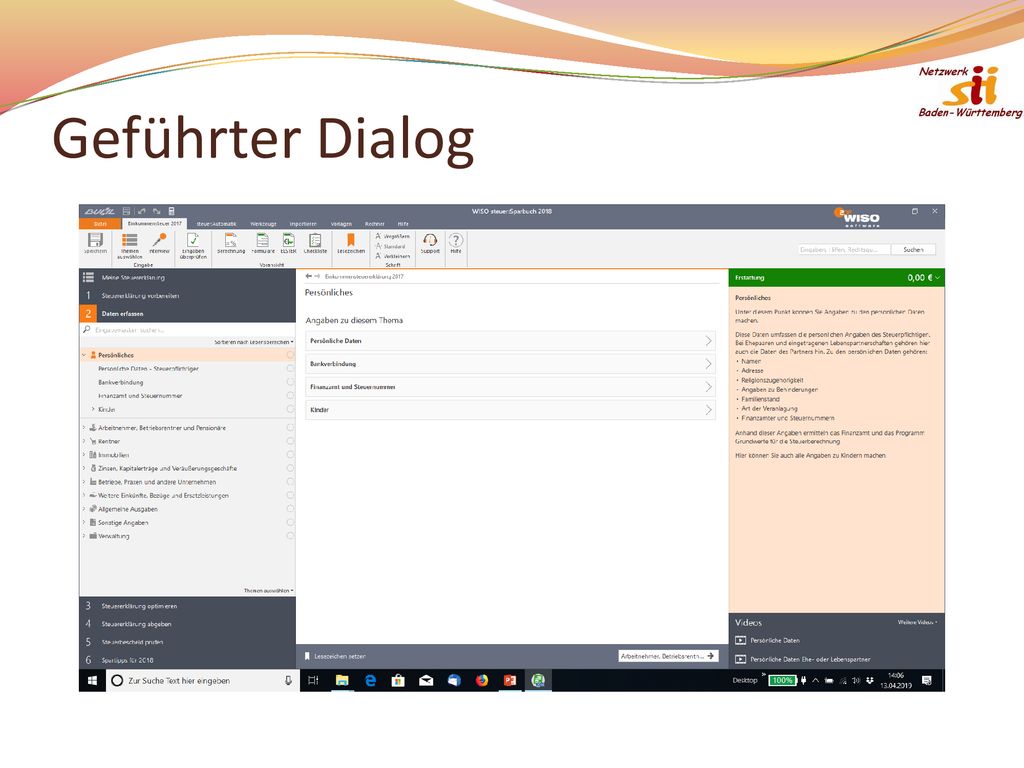The height and width of the screenshot is (768, 1024).
Task: Open the calculator icon in title bar
Action: 172,212
